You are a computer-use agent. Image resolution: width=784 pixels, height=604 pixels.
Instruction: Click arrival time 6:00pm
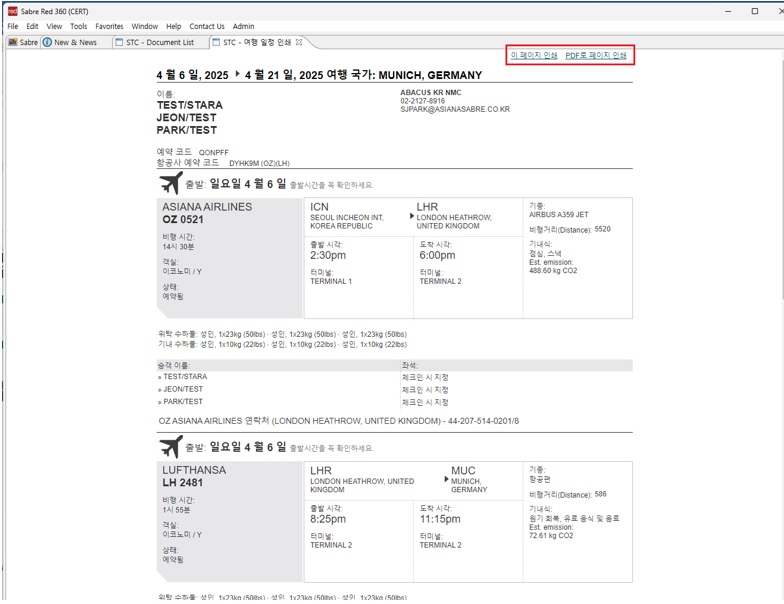(438, 255)
